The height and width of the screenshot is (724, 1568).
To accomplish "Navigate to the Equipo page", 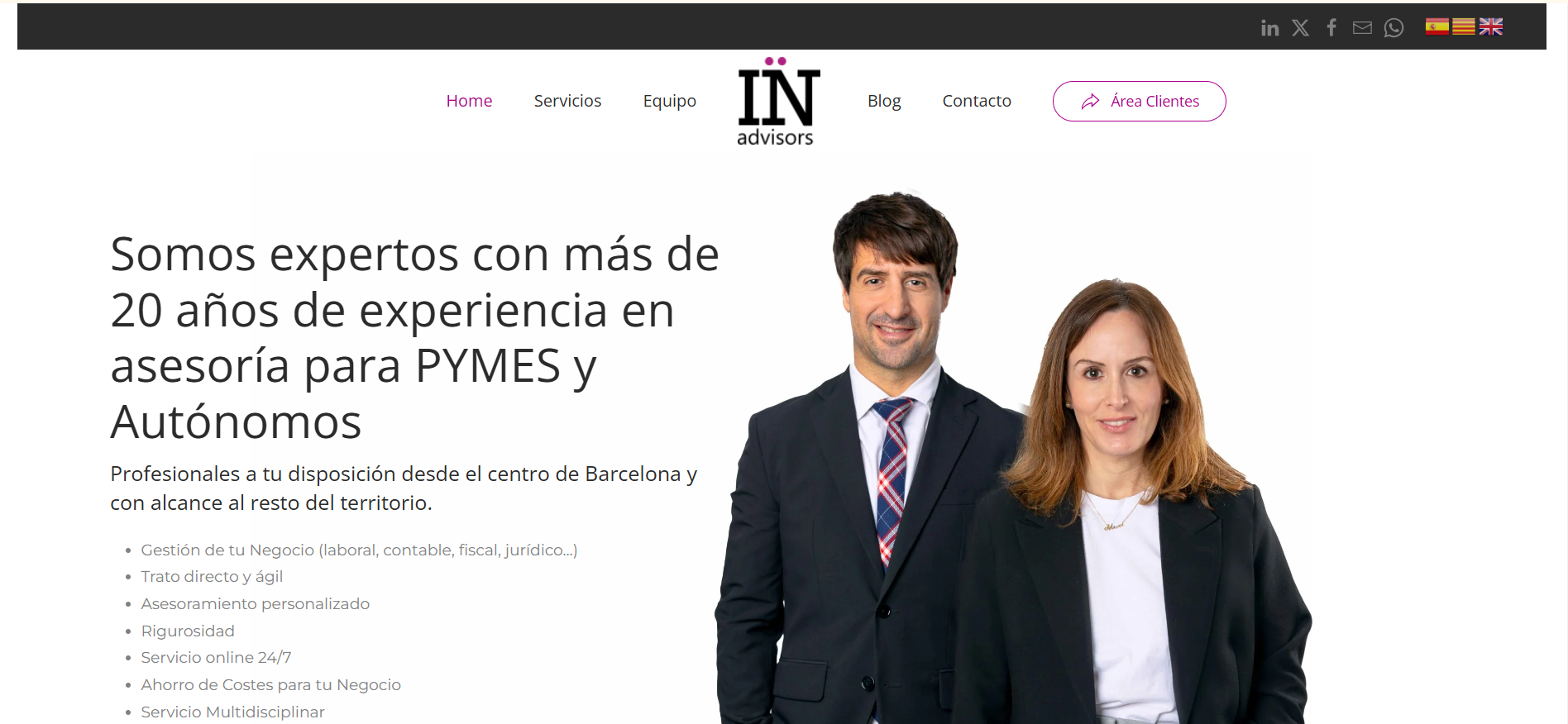I will [670, 101].
